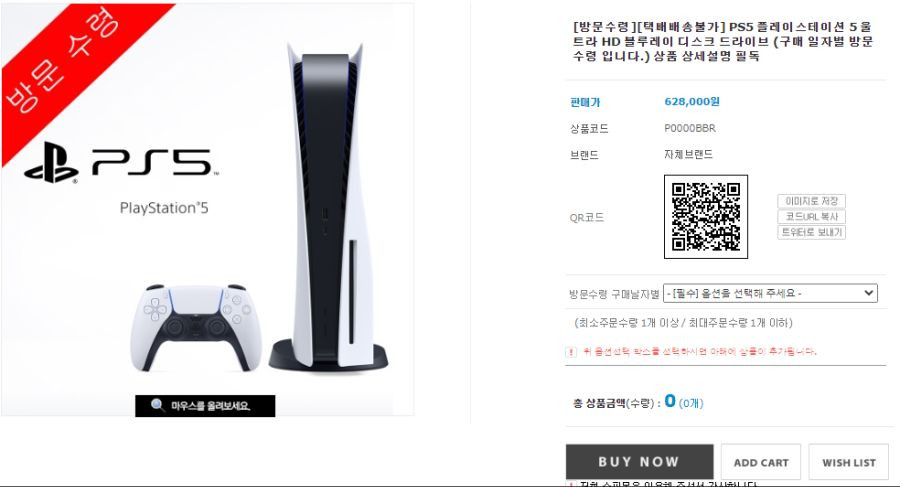Click the 트위터로 보내기 button
Screen dimensions: 900x487
[811, 232]
